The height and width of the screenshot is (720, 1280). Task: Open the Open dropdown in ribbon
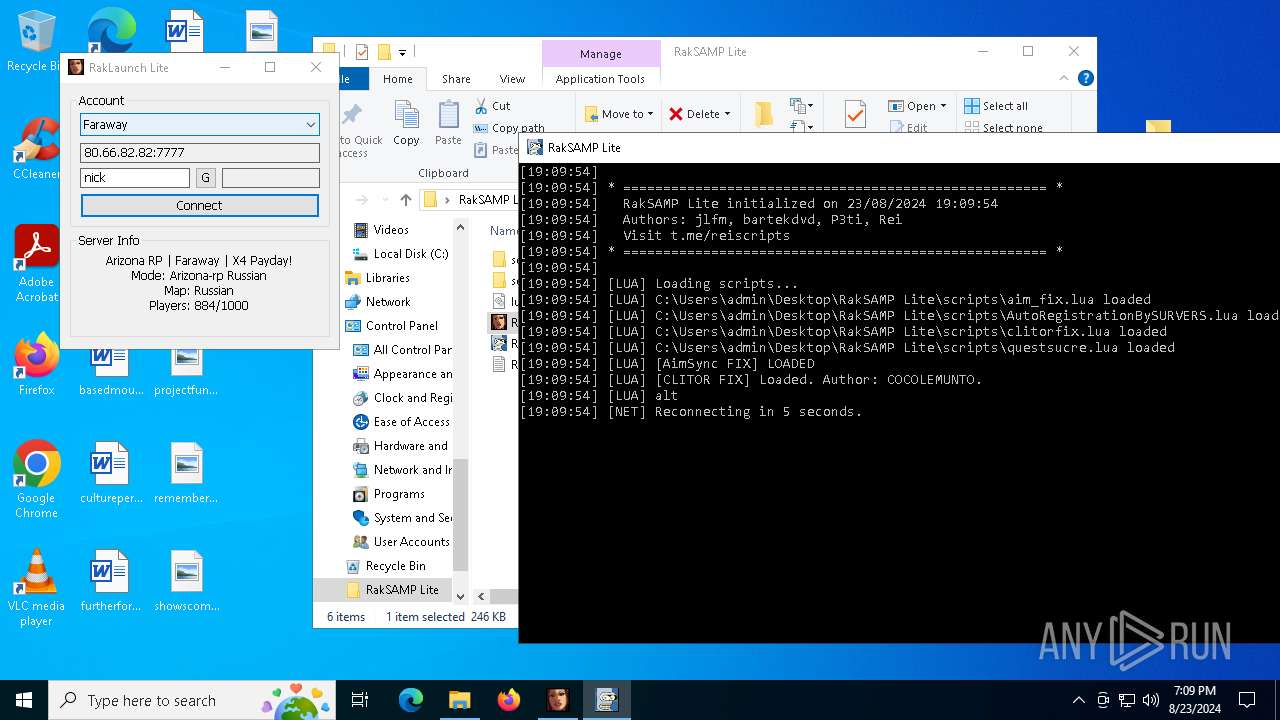click(x=917, y=106)
